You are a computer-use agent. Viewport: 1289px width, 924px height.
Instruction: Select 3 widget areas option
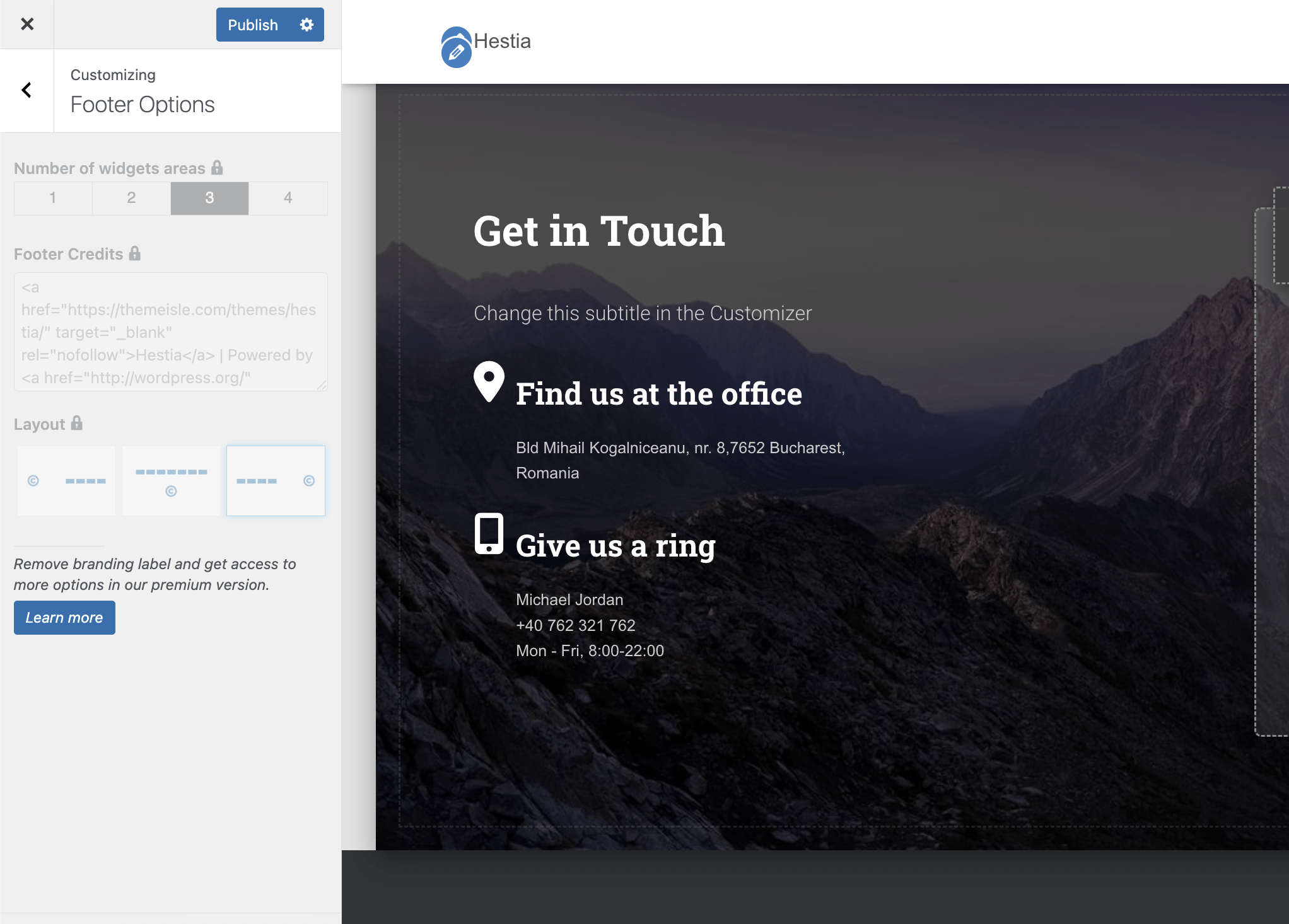point(209,198)
